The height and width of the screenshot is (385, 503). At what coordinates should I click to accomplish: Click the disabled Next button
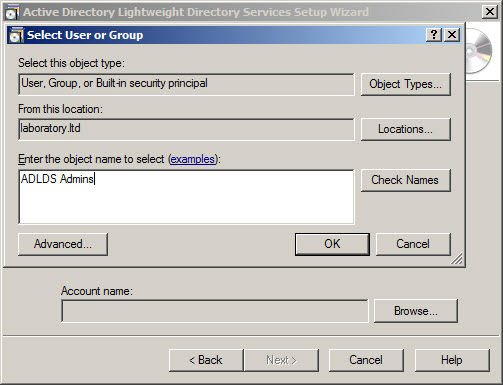pos(281,360)
